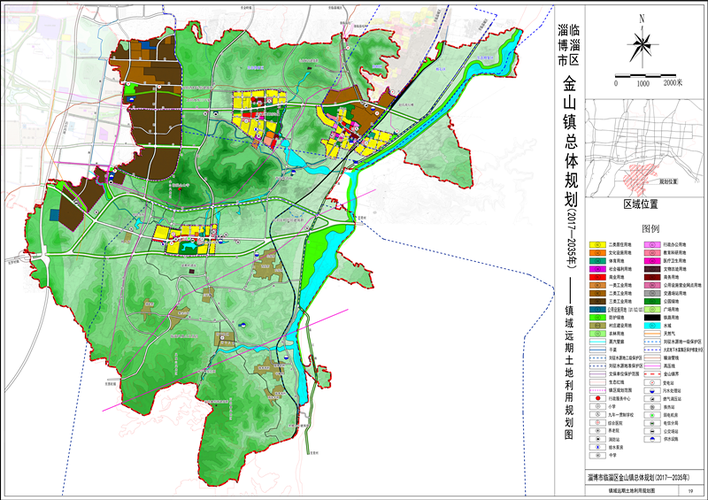Select the dark green 公园绿地 legend swatch
The image size is (708, 500).
click(x=652, y=301)
